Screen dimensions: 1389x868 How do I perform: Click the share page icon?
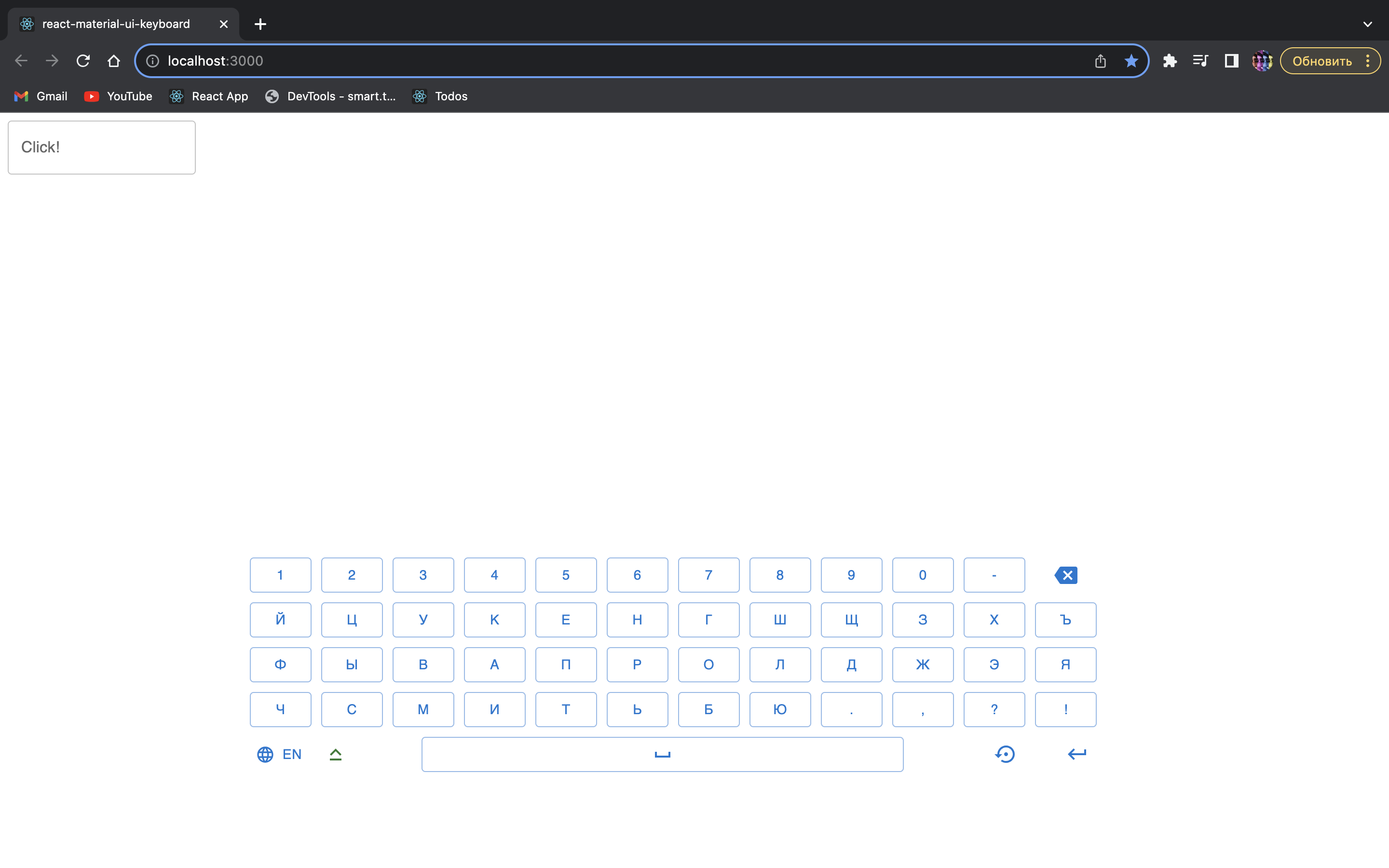click(x=1100, y=61)
